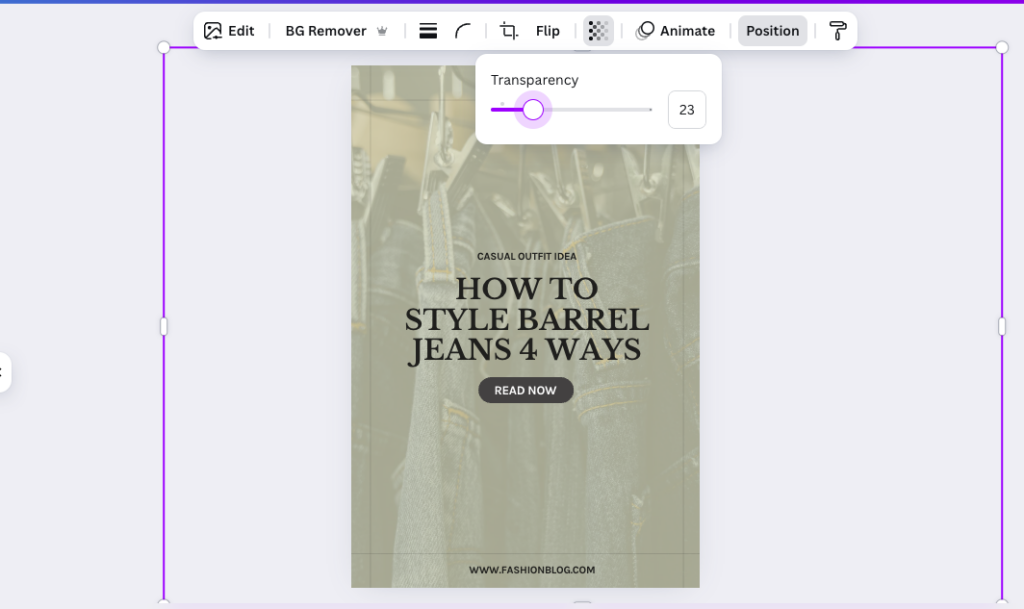Select the CASUAL OUTFIT IDEA text
Image resolution: width=1024 pixels, height=609 pixels.
click(x=526, y=257)
